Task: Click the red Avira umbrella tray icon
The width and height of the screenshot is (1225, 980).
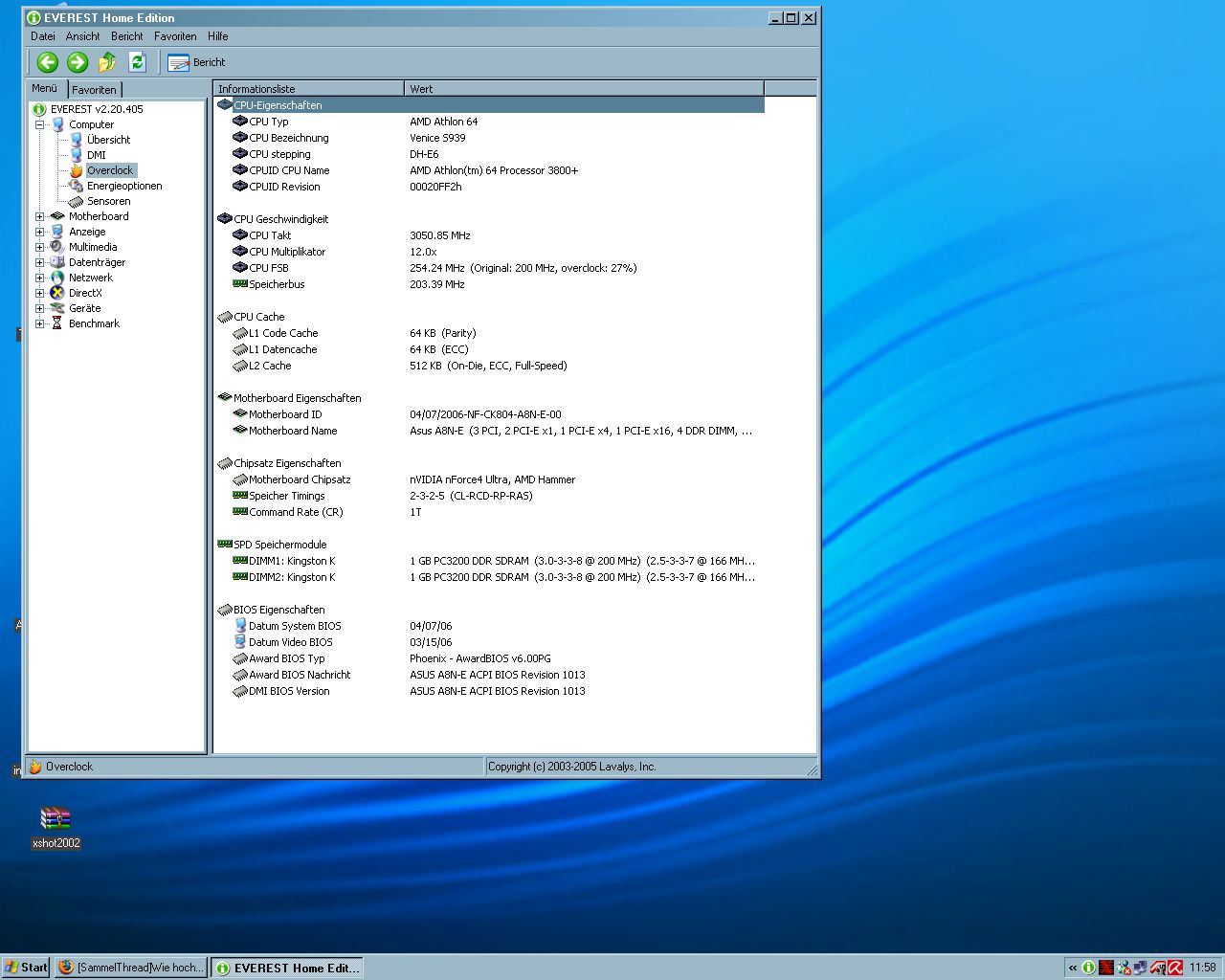Action: coord(1175,968)
